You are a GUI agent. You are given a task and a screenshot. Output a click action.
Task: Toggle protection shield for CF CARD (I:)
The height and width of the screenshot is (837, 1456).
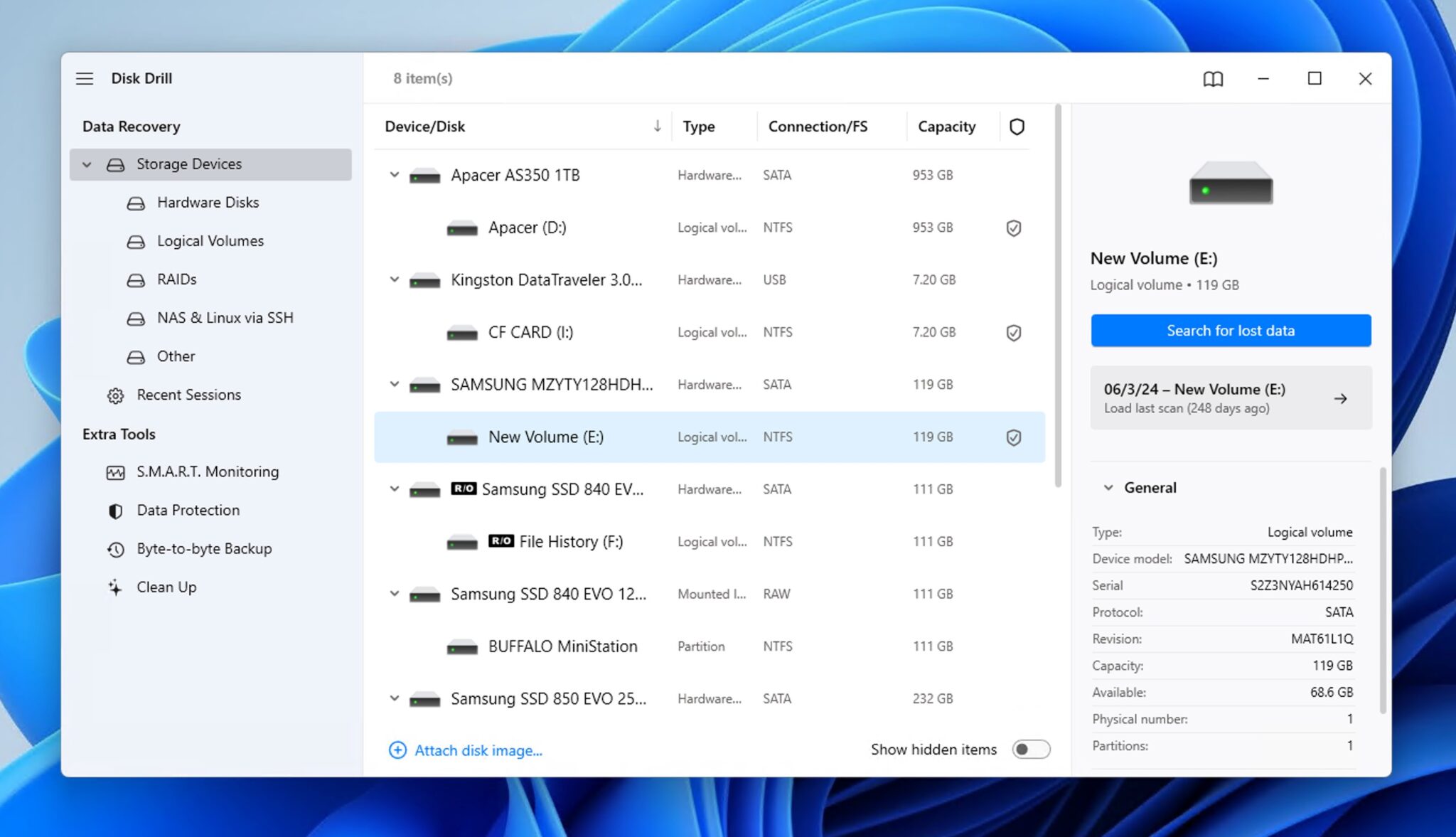click(x=1014, y=332)
